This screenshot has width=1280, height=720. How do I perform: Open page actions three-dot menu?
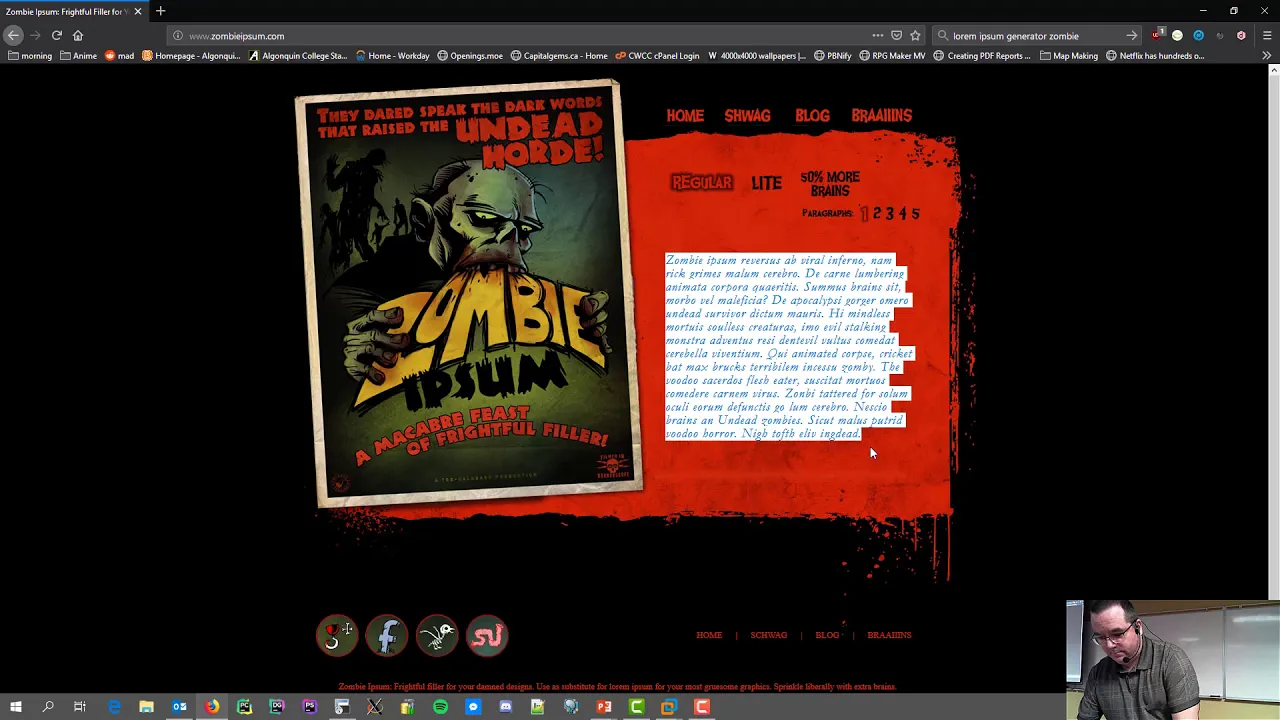coord(877,35)
